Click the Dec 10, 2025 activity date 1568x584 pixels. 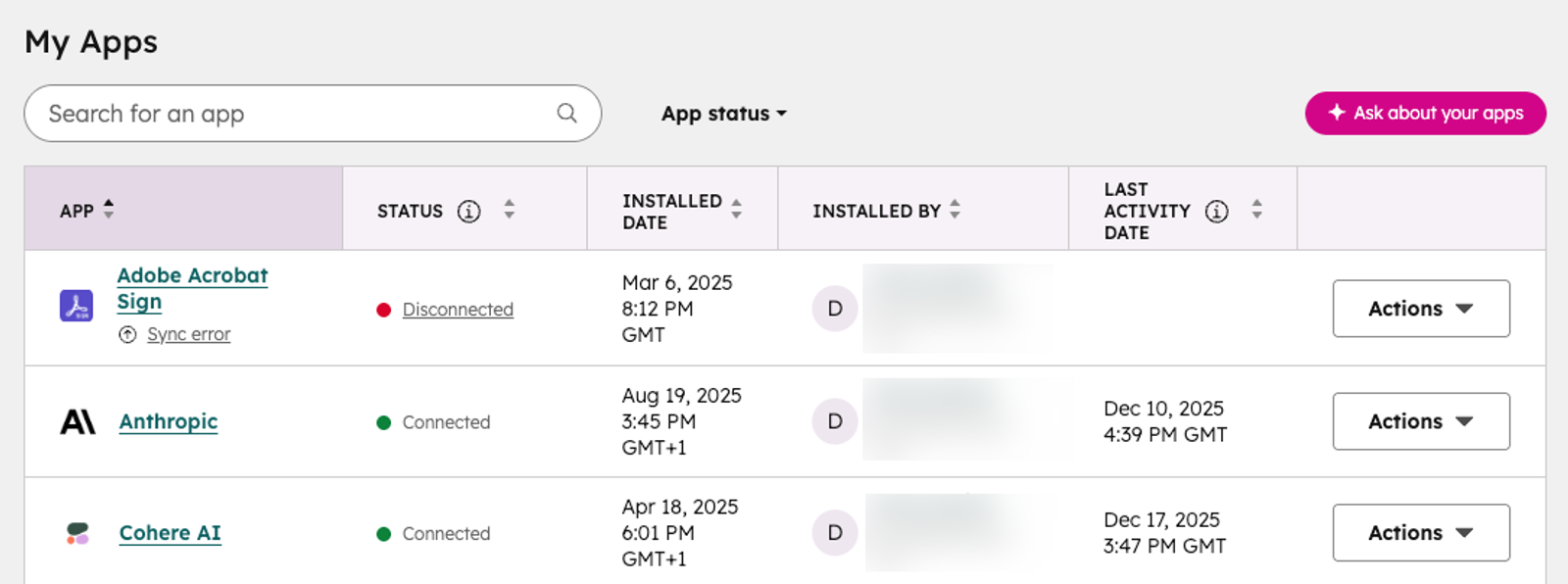1165,421
